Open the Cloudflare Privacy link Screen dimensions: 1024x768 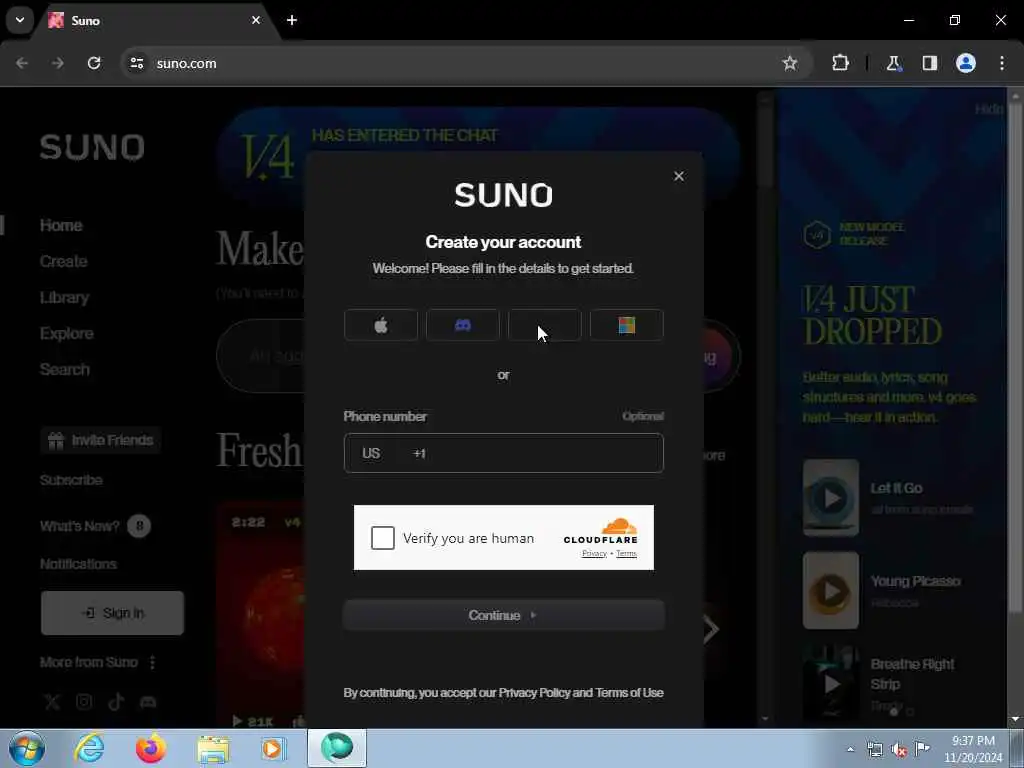click(594, 554)
